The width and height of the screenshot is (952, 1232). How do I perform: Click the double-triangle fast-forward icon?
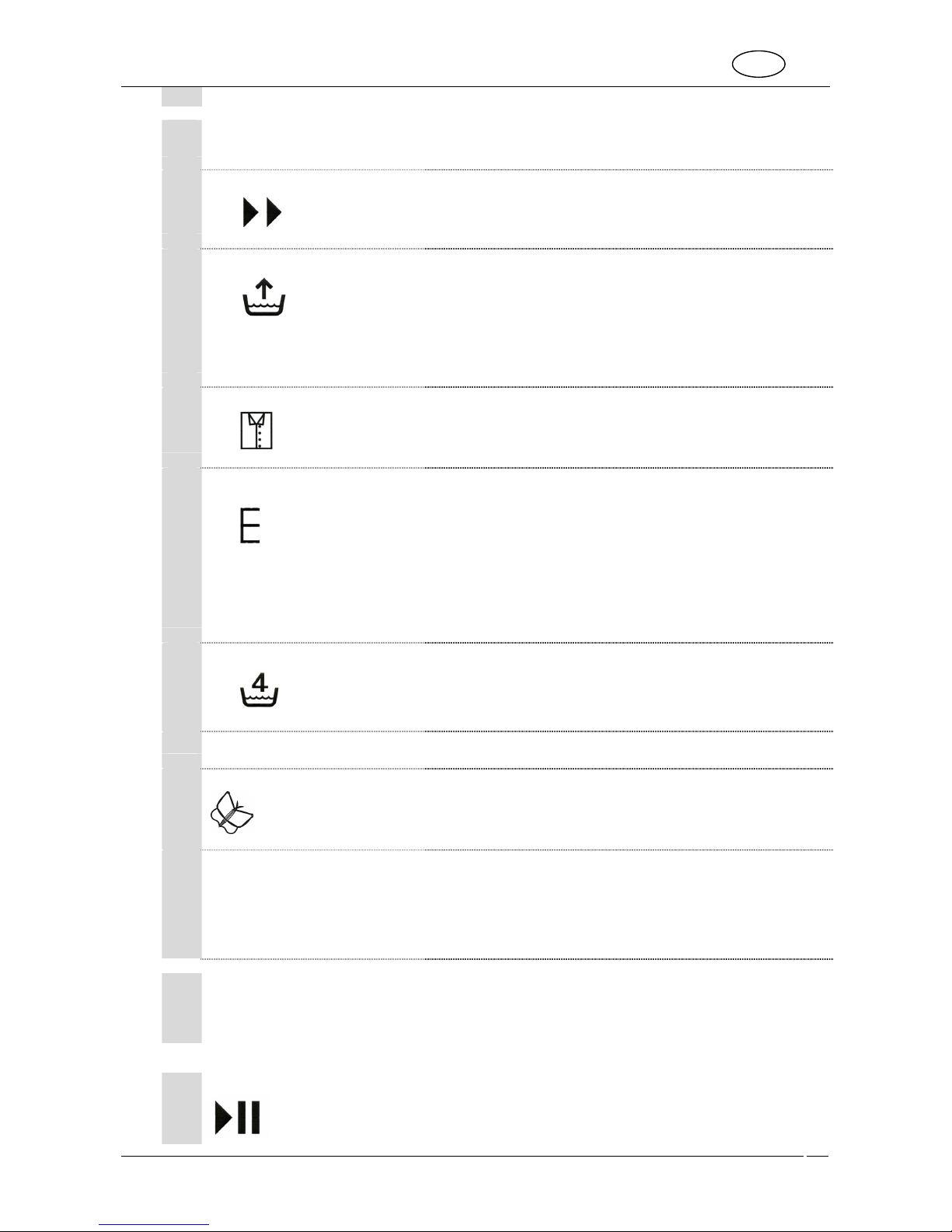pyautogui.click(x=263, y=212)
